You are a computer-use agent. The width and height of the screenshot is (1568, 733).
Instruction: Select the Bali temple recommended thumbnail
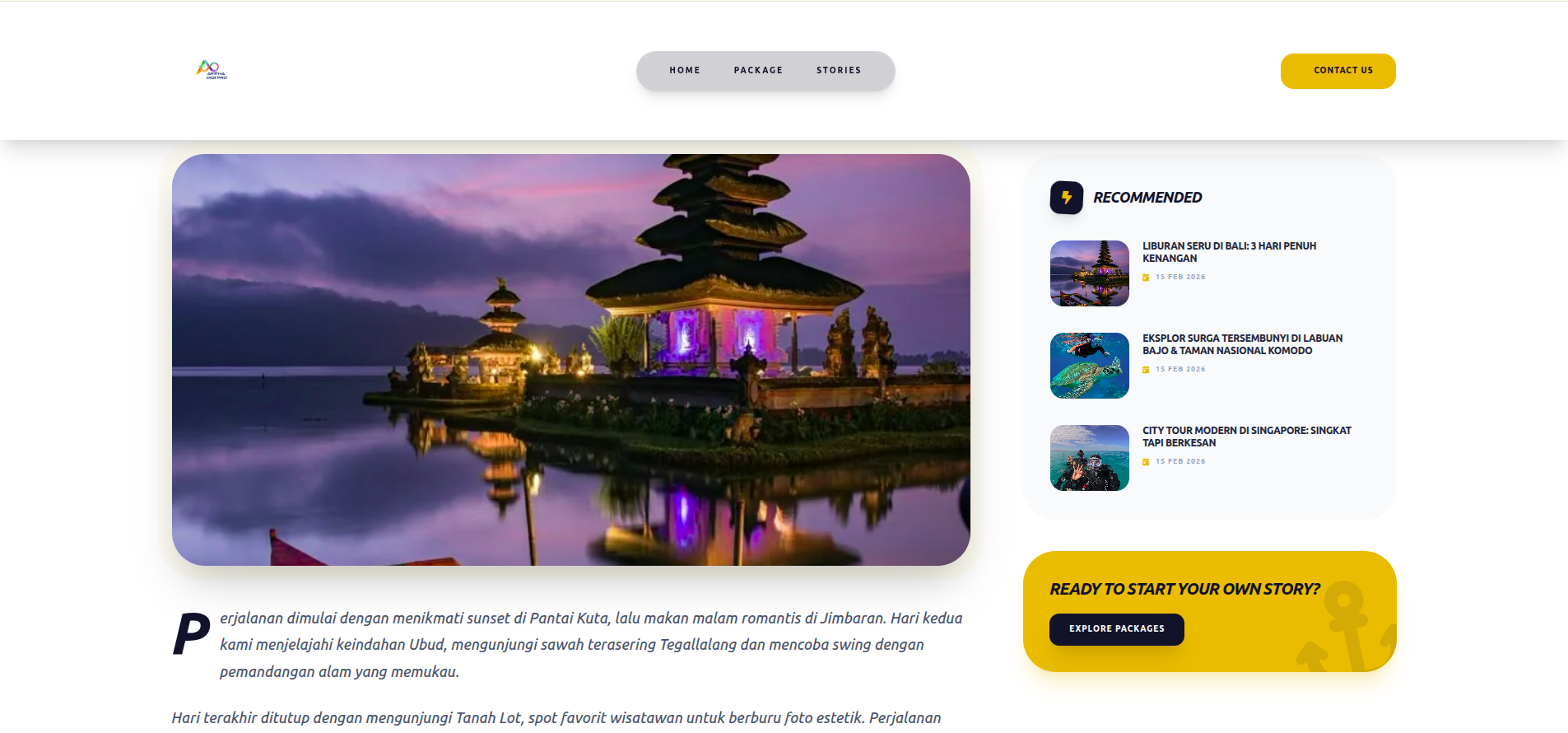pos(1089,273)
